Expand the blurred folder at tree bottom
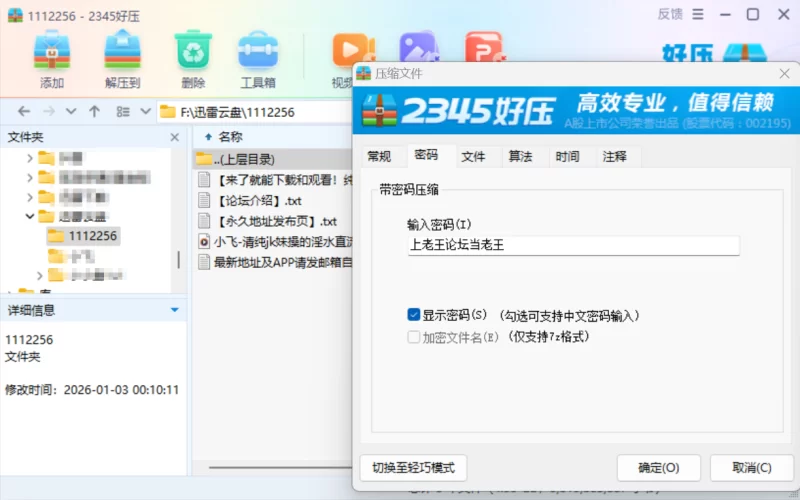800x500 pixels. tap(39, 276)
